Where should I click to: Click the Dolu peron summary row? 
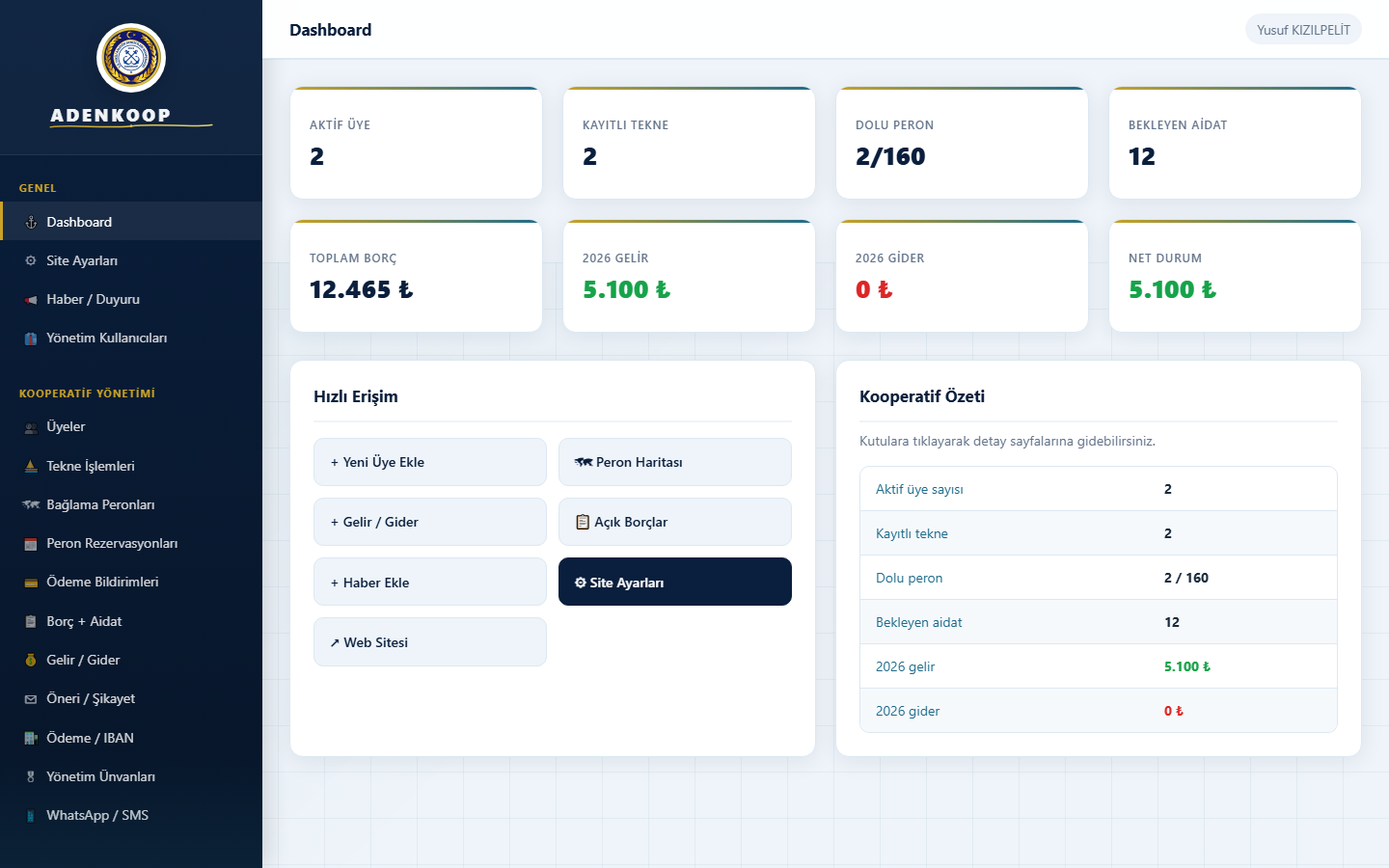click(1099, 578)
